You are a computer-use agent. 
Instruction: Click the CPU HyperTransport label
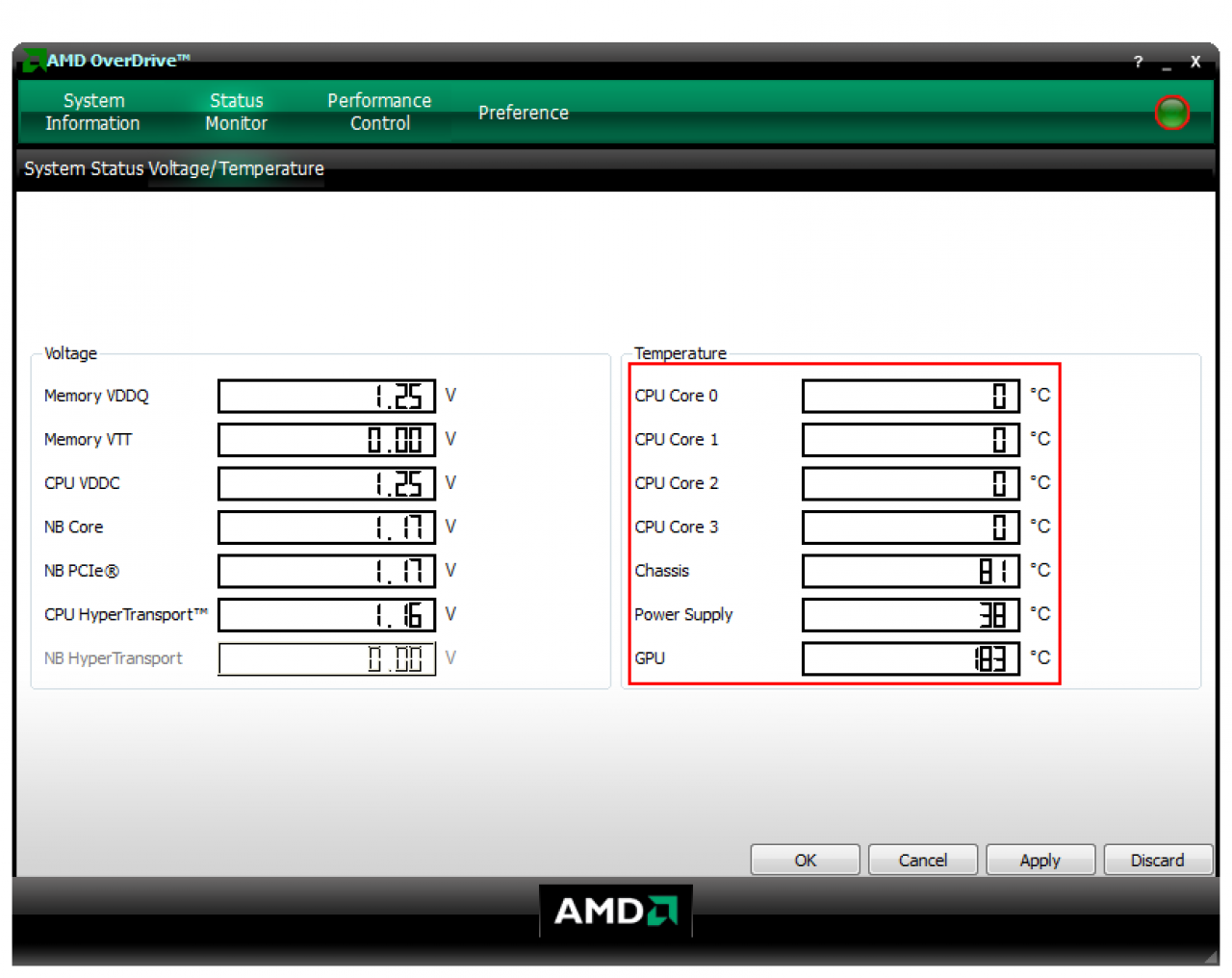click(x=125, y=615)
